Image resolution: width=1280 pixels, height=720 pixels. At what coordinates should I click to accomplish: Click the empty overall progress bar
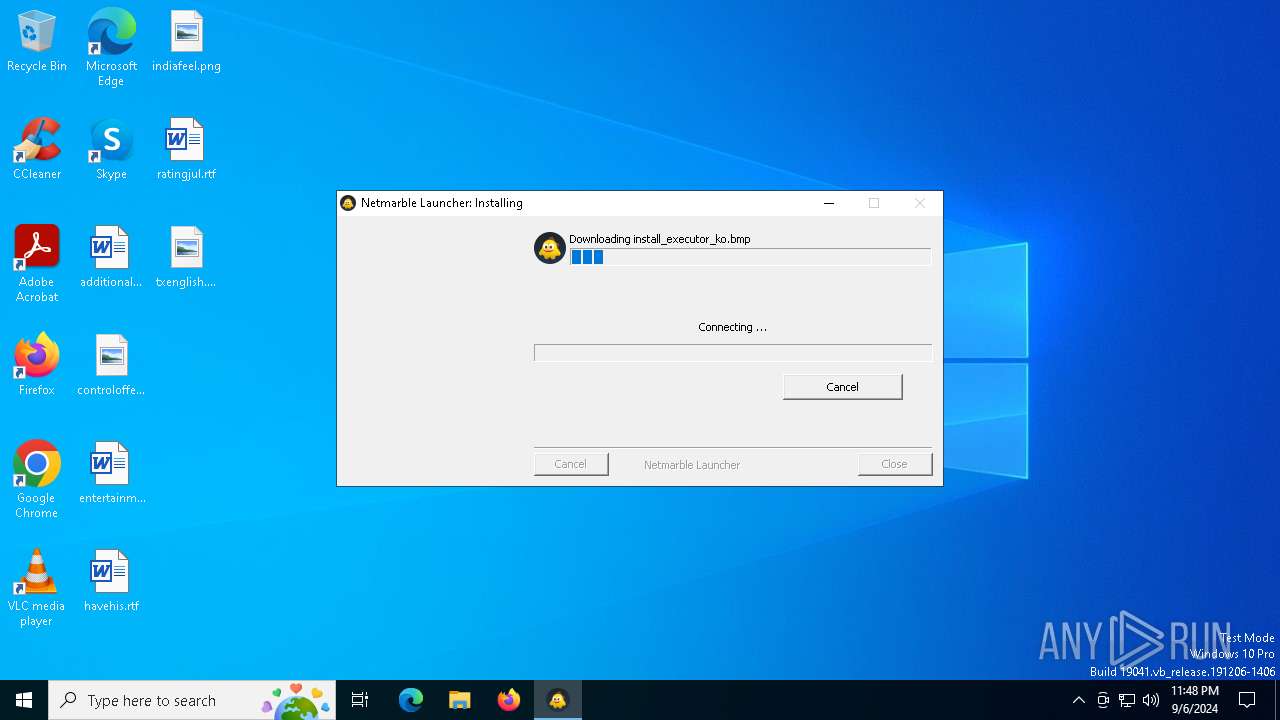tap(733, 353)
